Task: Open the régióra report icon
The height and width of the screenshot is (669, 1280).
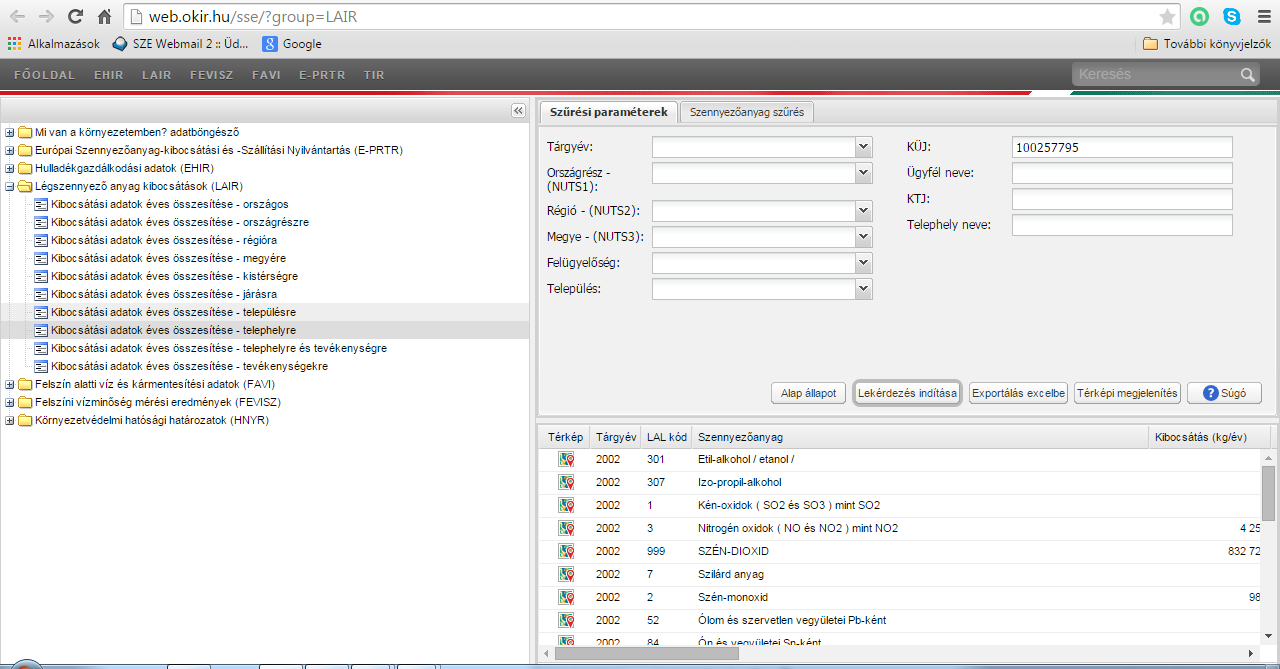Action: point(41,240)
